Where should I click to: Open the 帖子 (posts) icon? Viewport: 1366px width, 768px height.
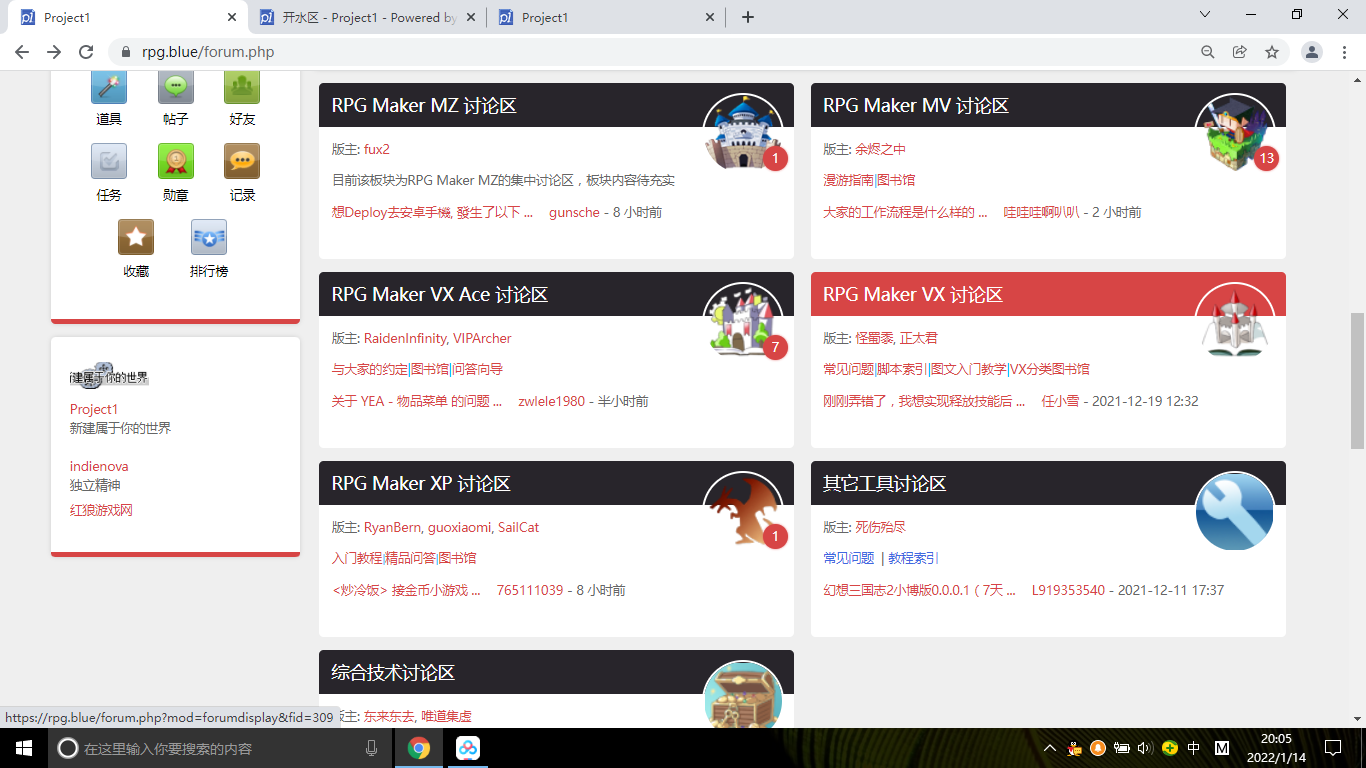pyautogui.click(x=176, y=87)
